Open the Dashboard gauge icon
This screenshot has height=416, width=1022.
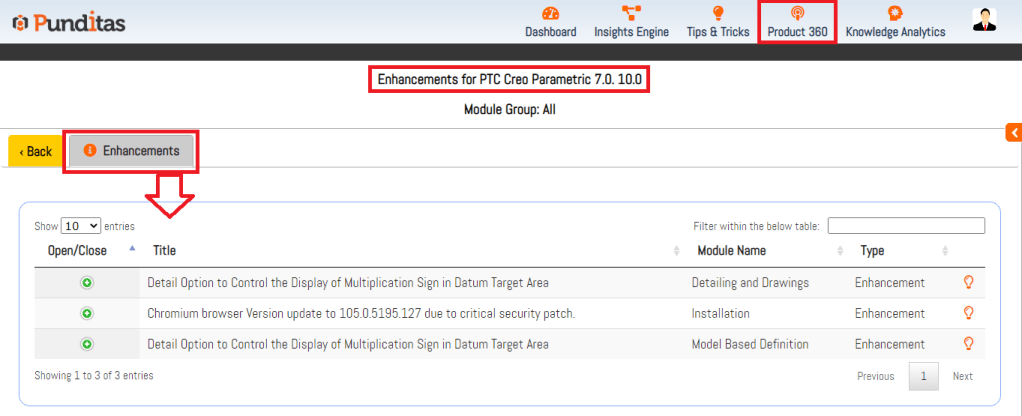pyautogui.click(x=550, y=14)
